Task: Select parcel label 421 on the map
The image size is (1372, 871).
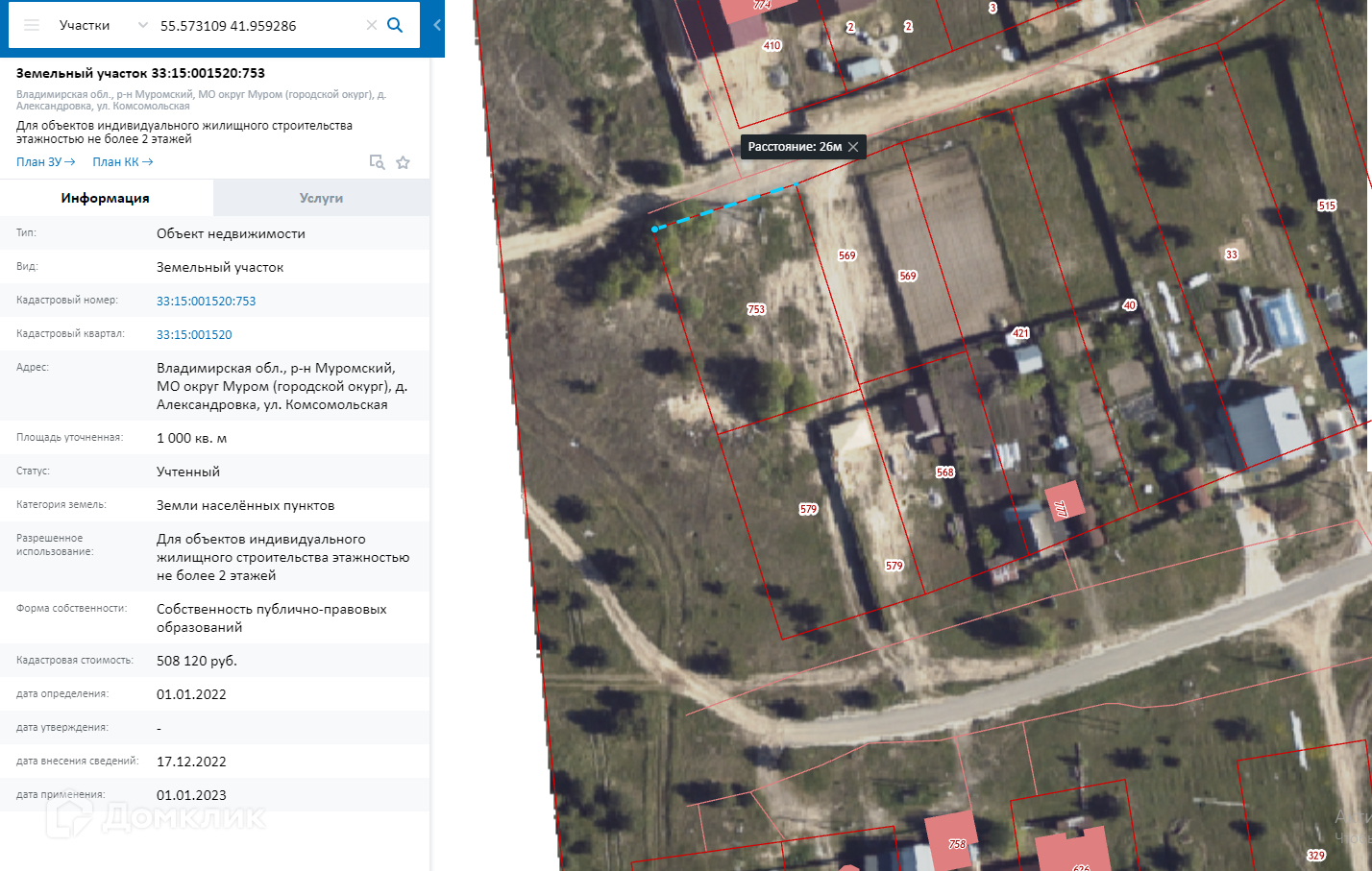Action: pos(1020,333)
